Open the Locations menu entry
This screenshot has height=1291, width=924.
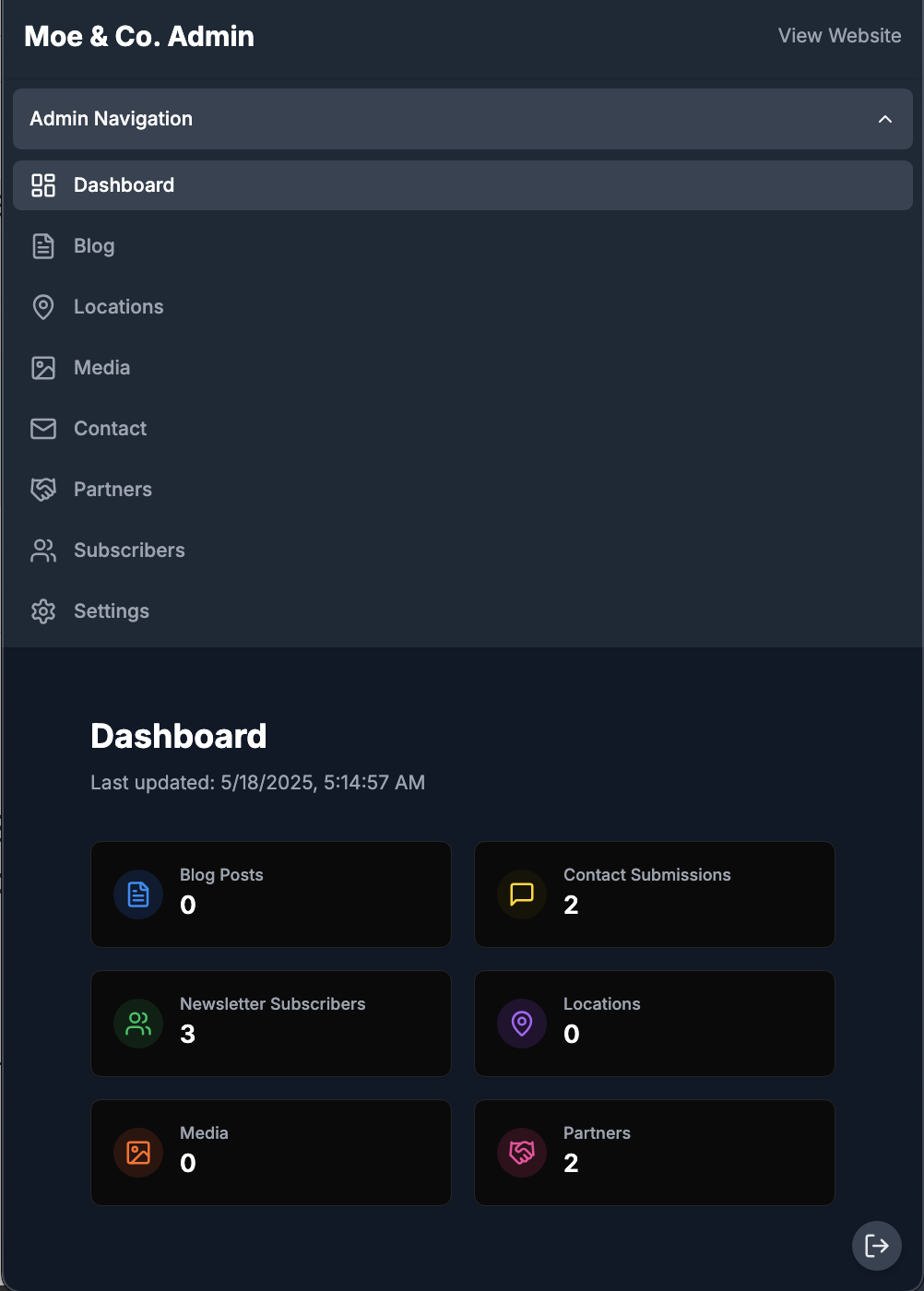click(463, 307)
